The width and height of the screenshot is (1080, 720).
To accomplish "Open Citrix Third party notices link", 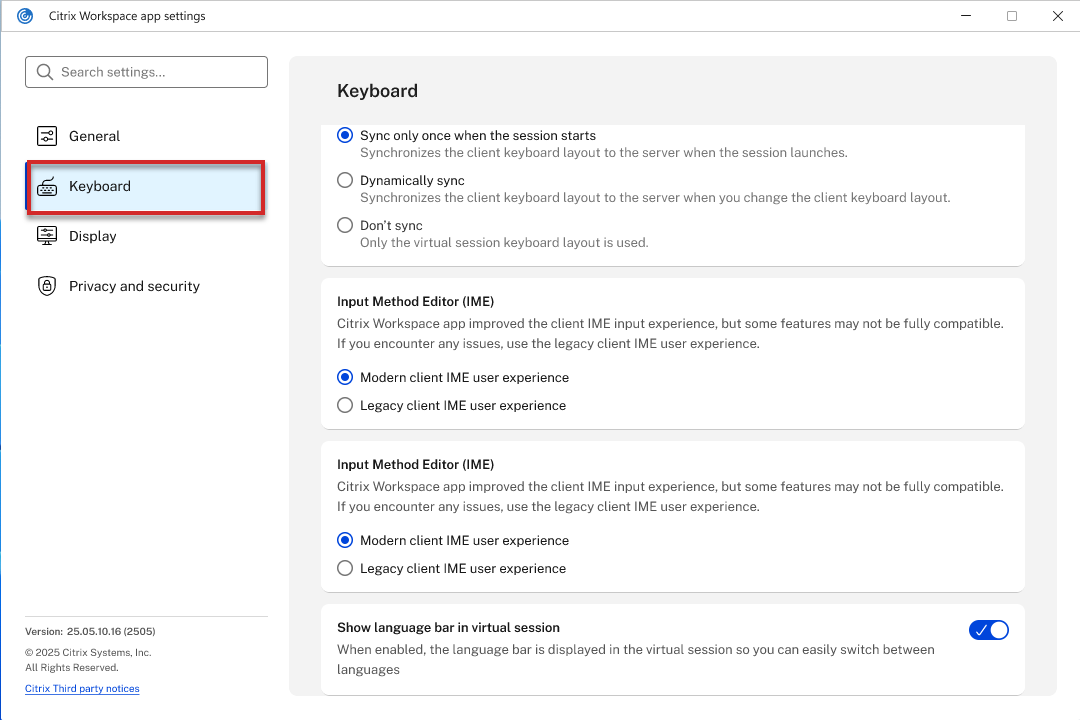I will (82, 688).
